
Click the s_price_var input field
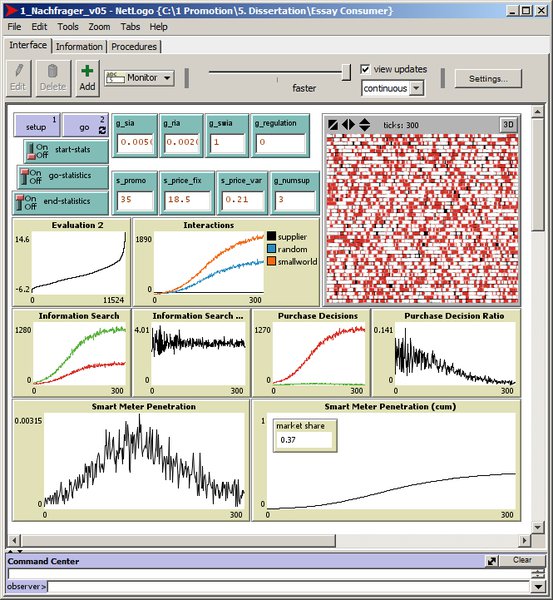point(243,200)
